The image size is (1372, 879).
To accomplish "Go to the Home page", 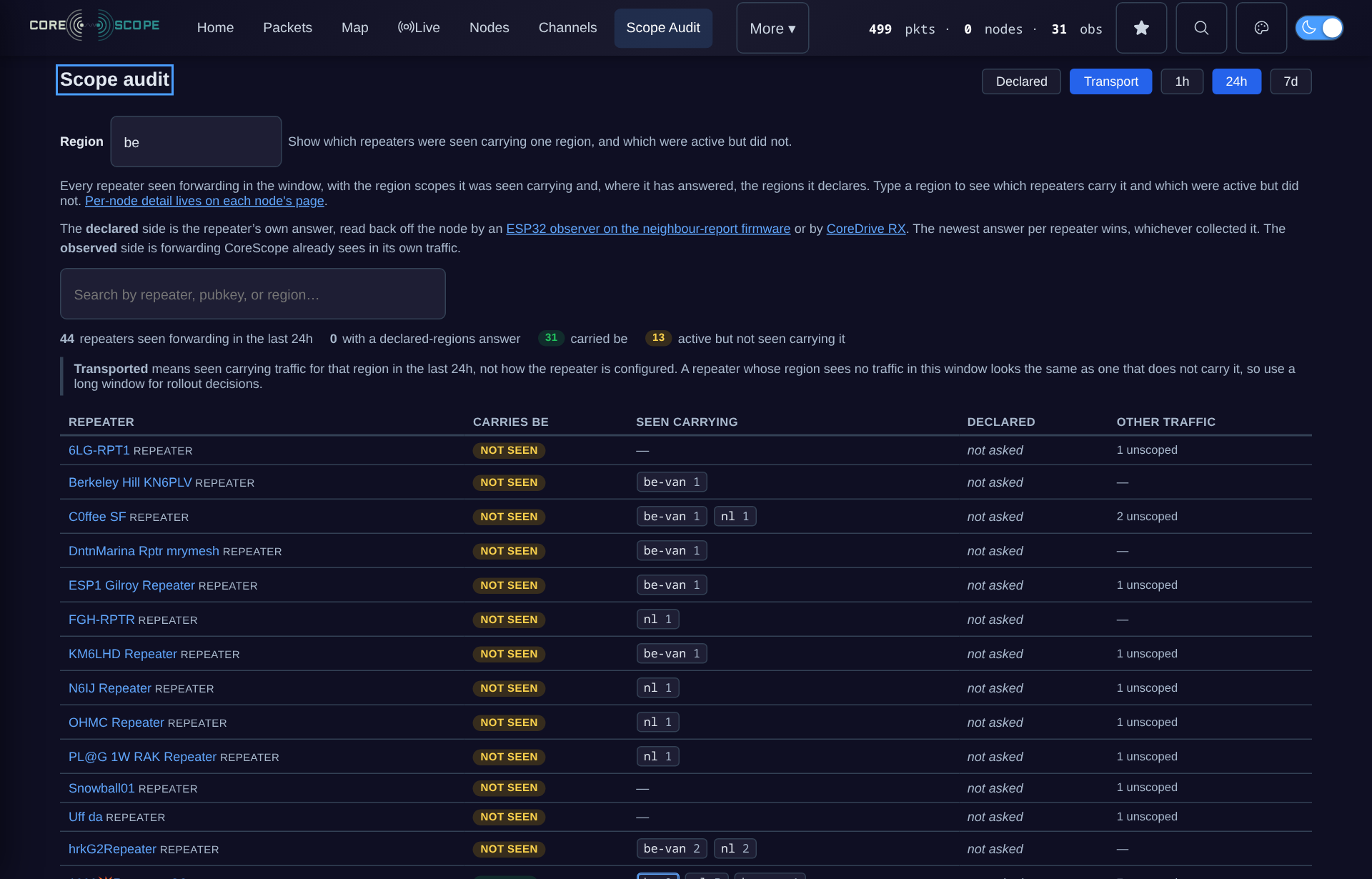I will click(x=215, y=28).
